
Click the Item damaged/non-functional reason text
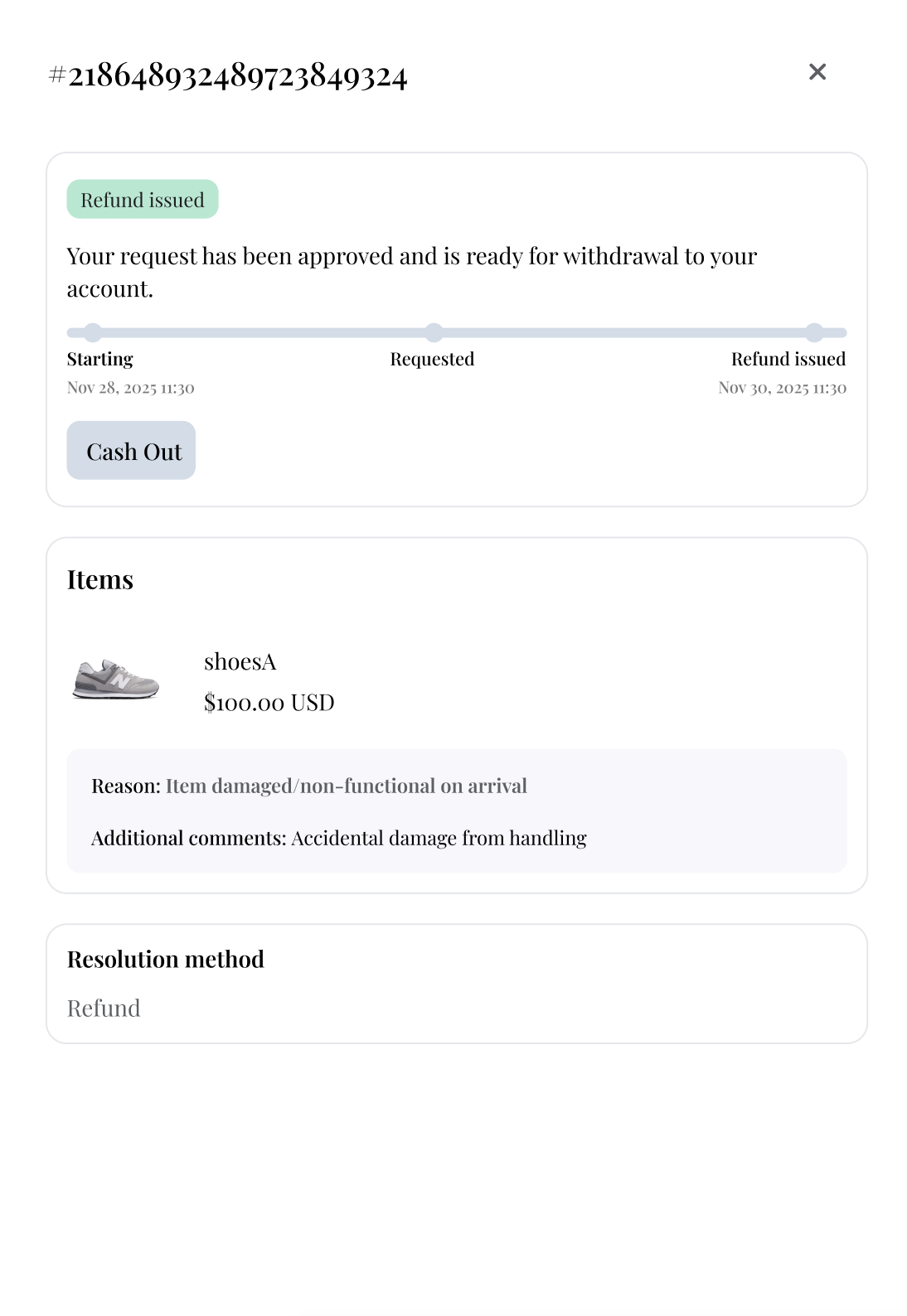click(347, 786)
